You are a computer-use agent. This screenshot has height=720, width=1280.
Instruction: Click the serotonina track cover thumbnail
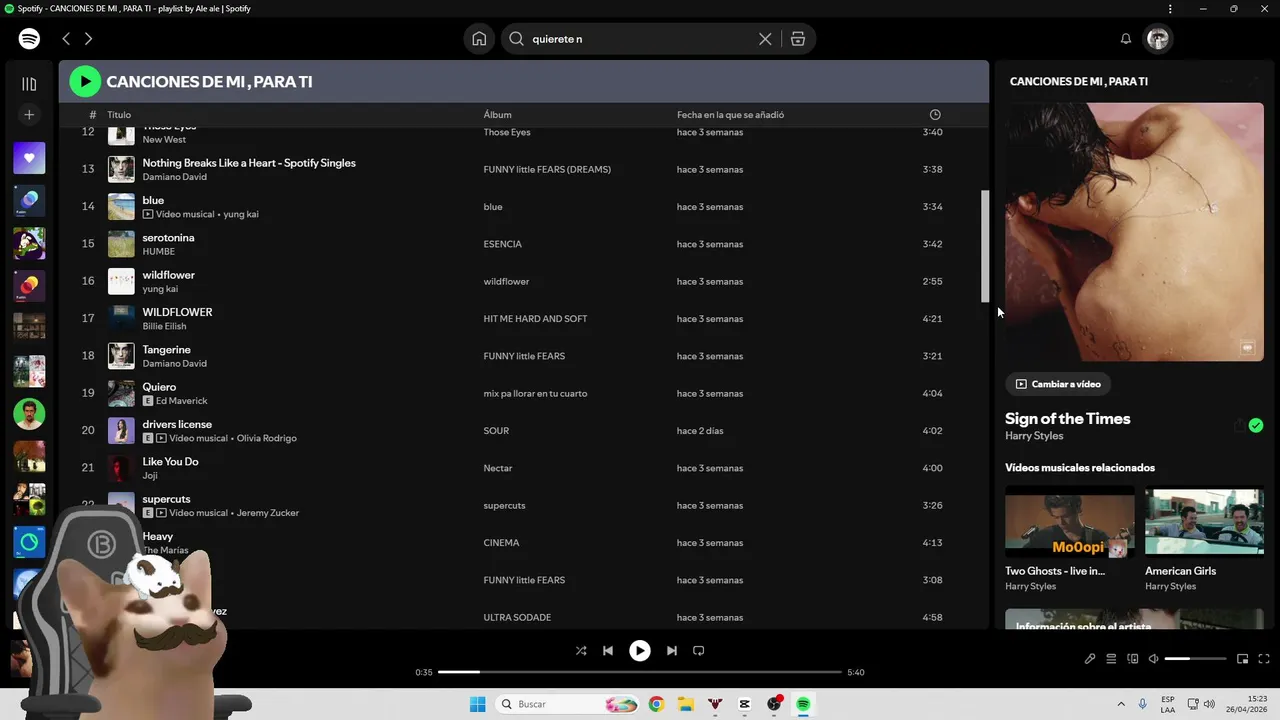pos(121,244)
